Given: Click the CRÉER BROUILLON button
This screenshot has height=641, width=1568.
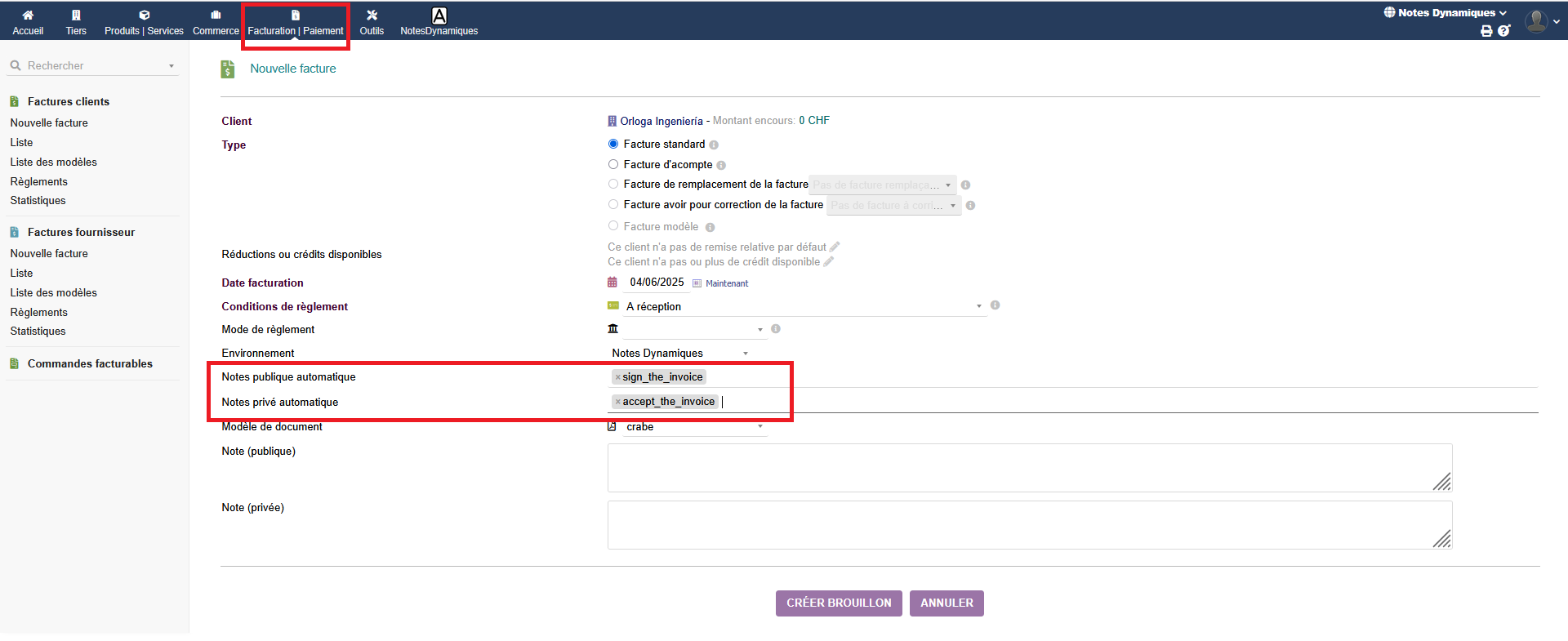Looking at the screenshot, I should tap(839, 603).
